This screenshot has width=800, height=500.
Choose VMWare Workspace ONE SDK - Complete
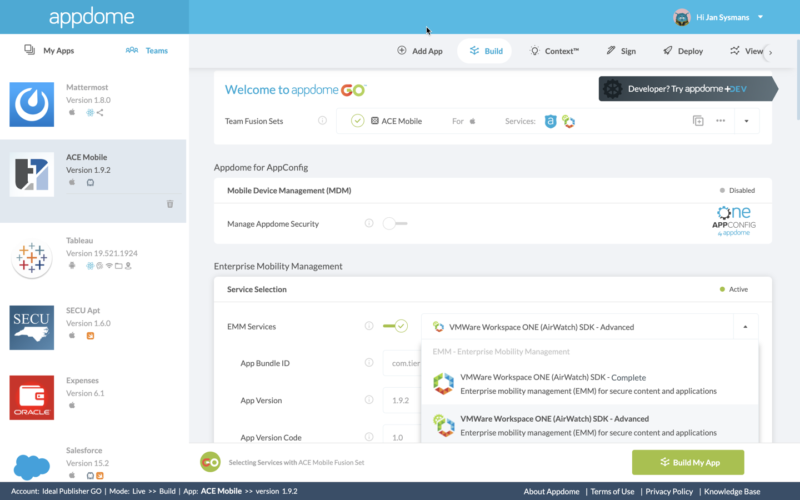(589, 384)
